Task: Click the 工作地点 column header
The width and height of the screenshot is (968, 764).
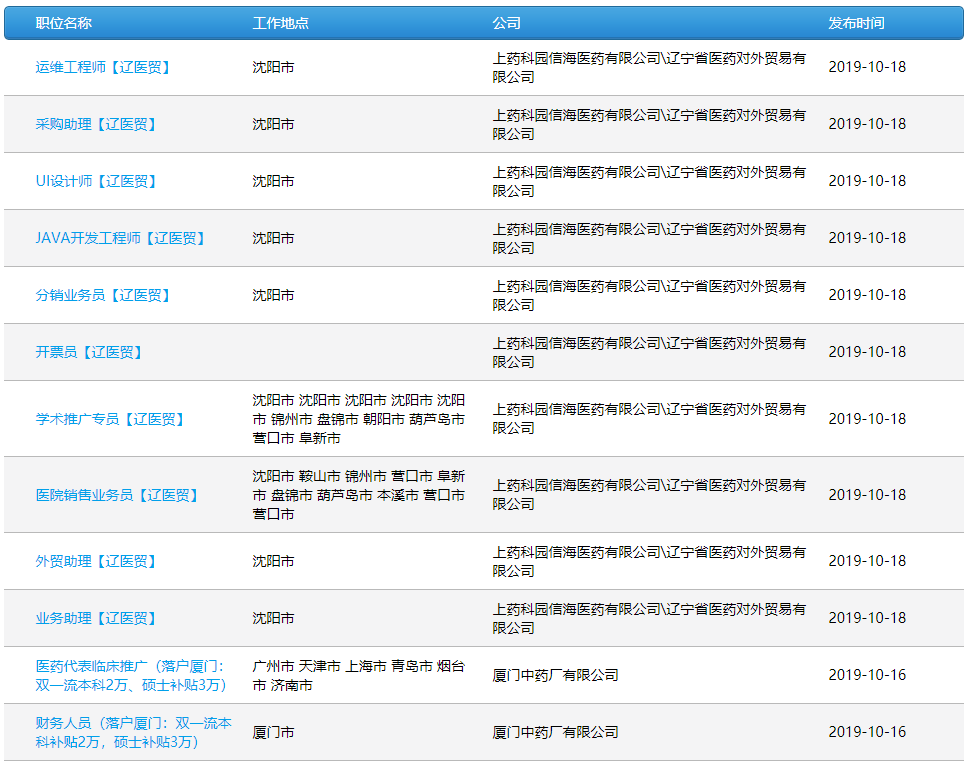Action: (x=281, y=23)
